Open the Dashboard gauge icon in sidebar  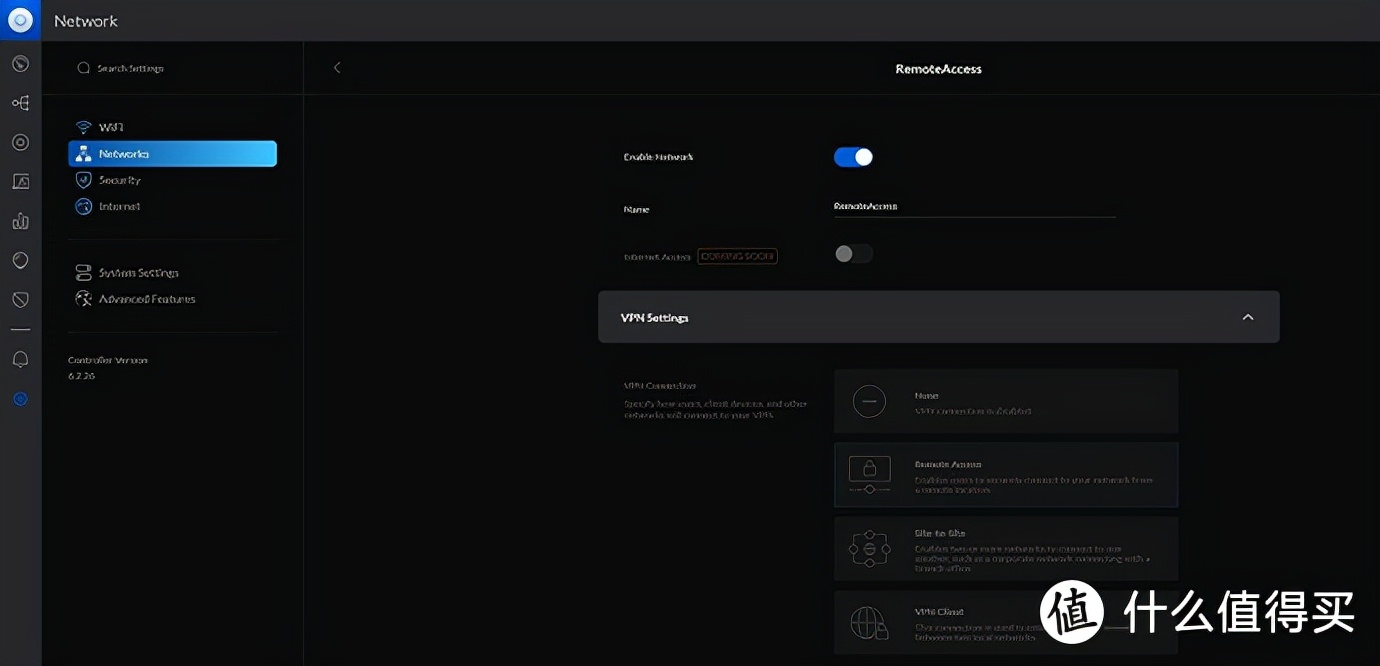pos(20,64)
